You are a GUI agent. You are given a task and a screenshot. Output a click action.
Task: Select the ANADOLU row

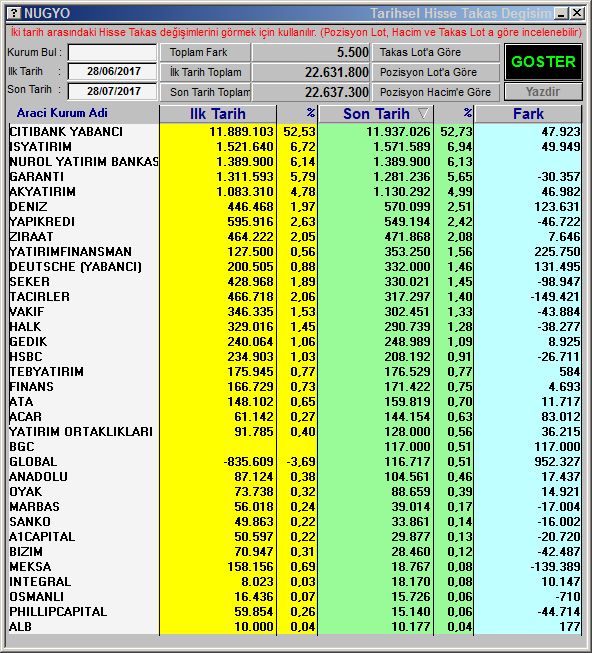pos(295,476)
